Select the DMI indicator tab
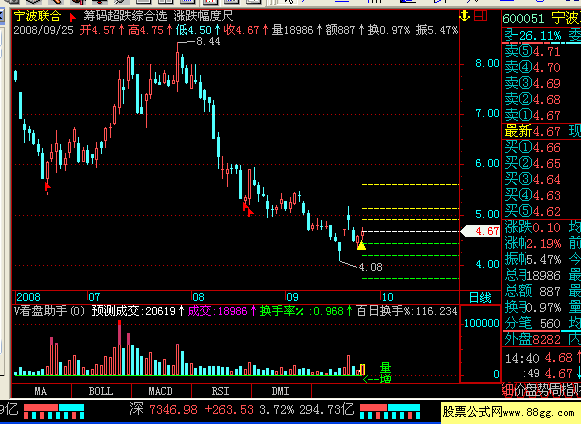Image resolution: width=581 pixels, height=424 pixels. click(x=281, y=391)
